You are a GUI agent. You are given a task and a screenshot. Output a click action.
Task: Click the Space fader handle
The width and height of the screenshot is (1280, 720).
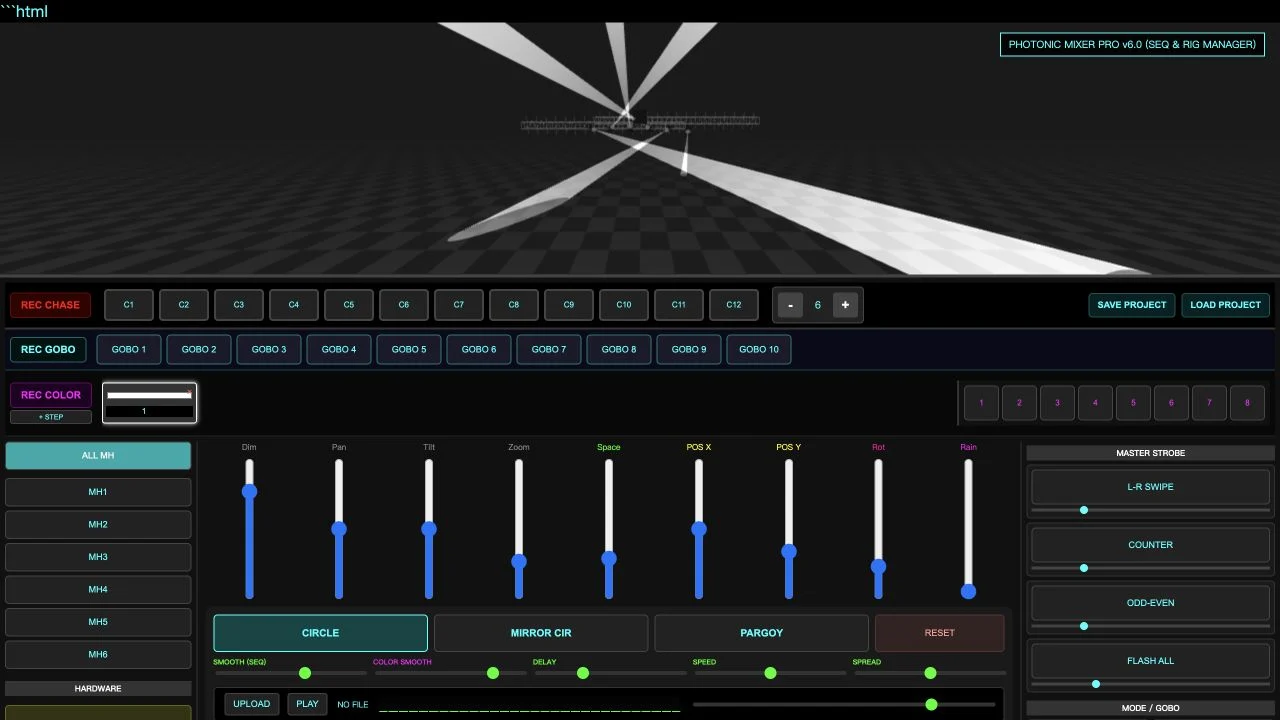tap(609, 558)
